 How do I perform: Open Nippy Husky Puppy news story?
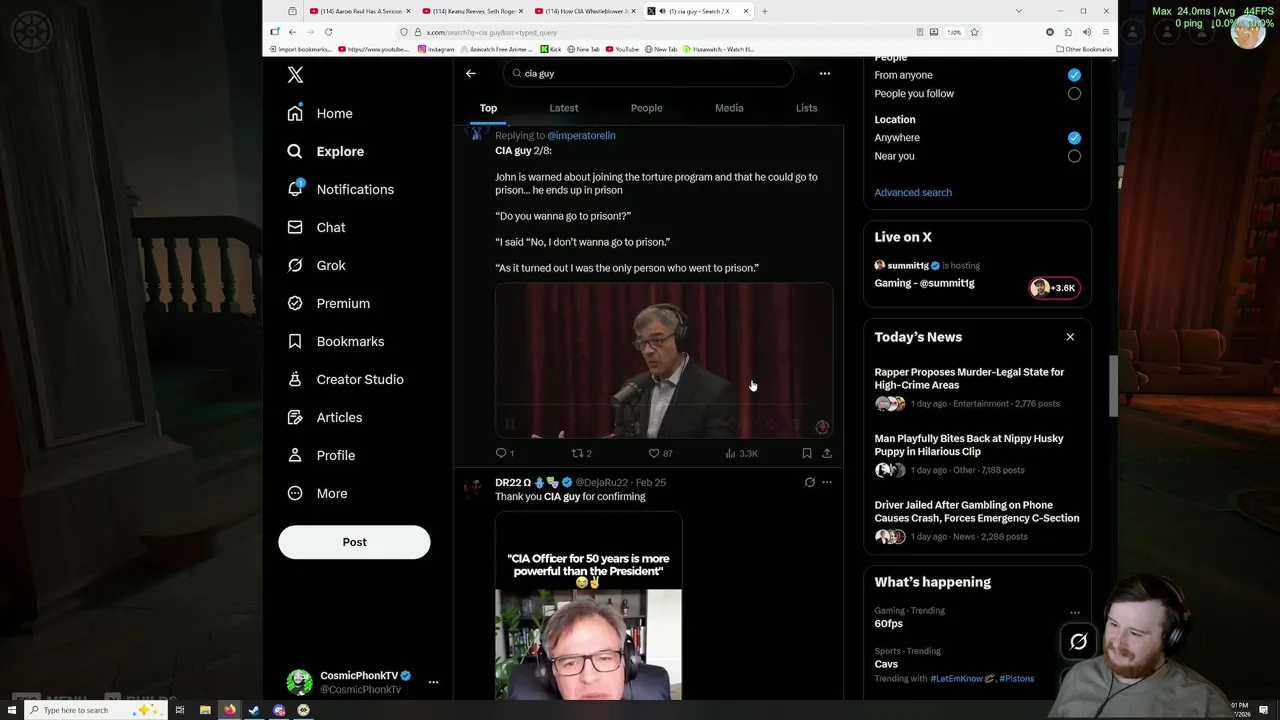(x=969, y=445)
